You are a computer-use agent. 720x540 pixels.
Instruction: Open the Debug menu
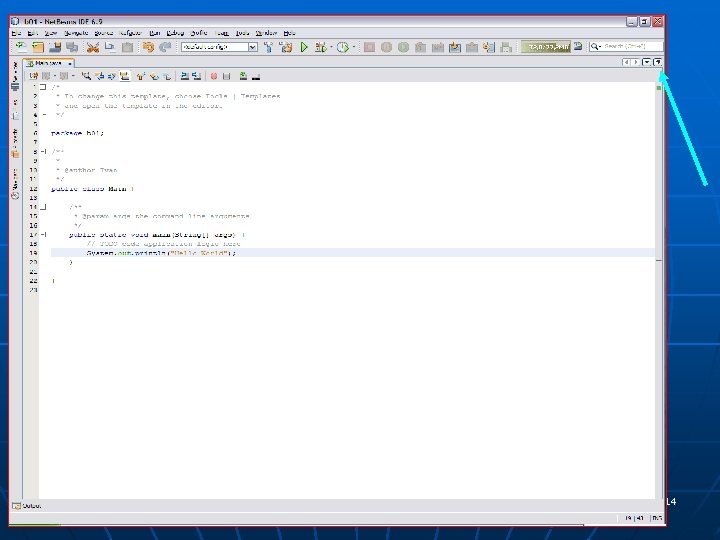[x=175, y=33]
